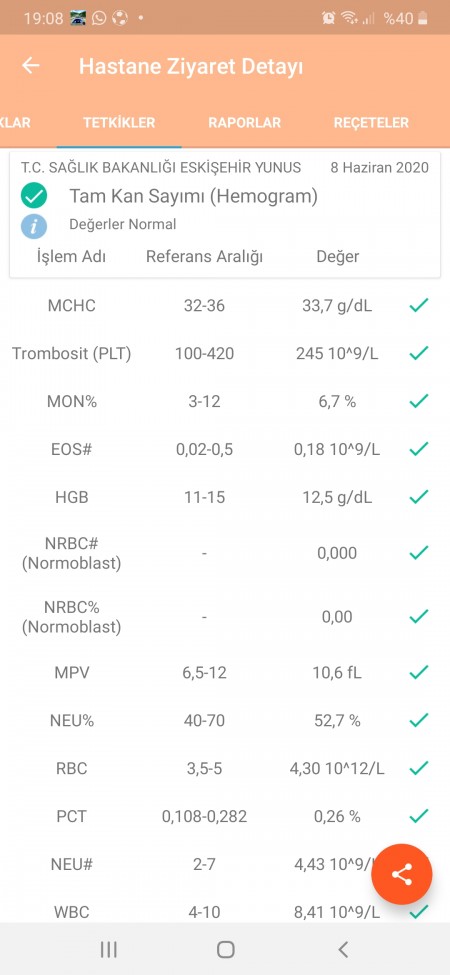Tap the Android recent apps icon
The width and height of the screenshot is (450, 975).
click(x=109, y=949)
